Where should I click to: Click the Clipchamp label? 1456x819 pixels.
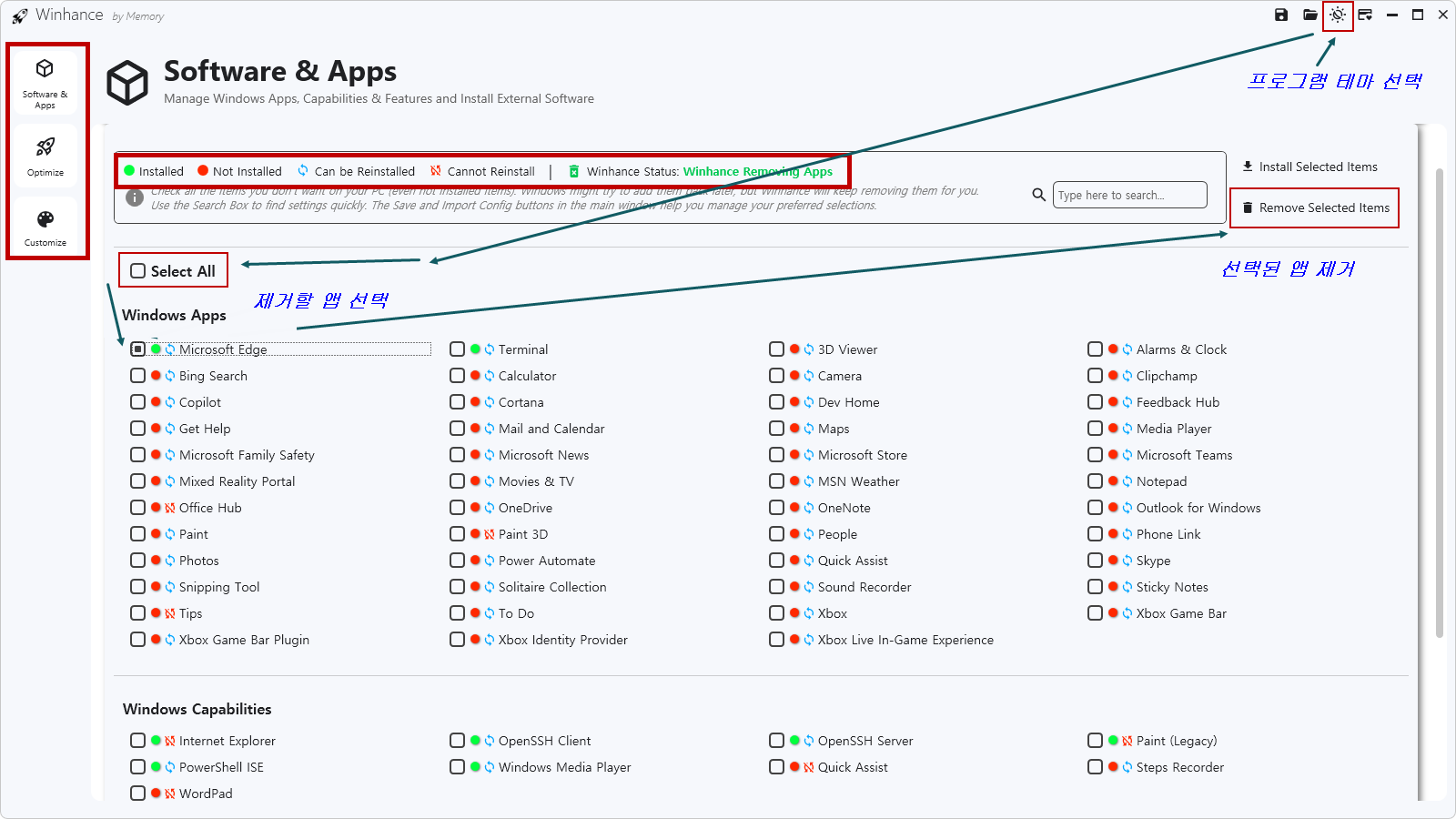tap(1167, 376)
